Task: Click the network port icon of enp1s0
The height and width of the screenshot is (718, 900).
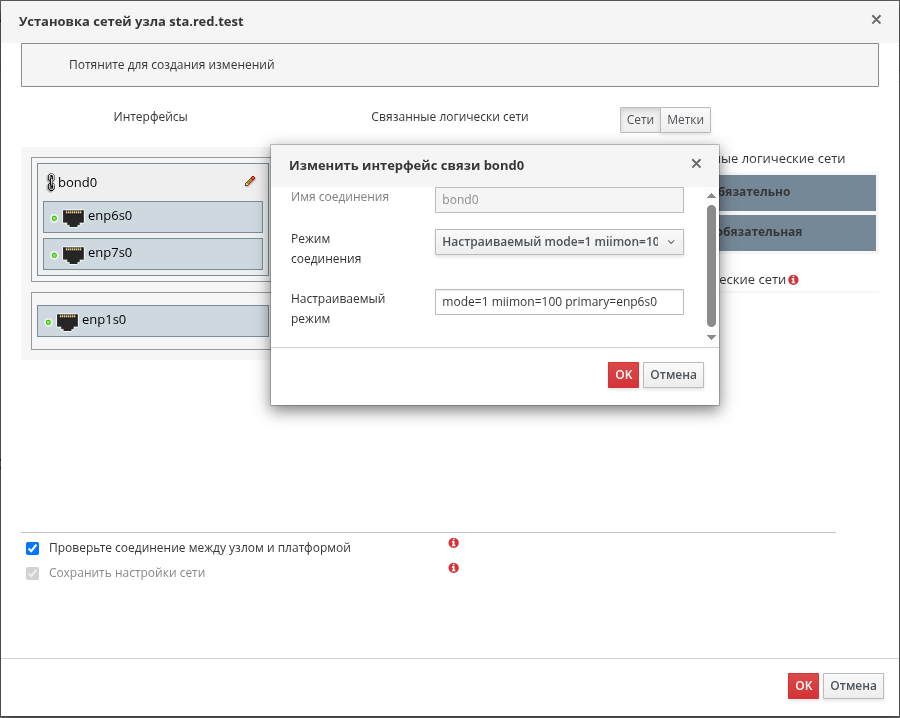Action: tap(67, 321)
